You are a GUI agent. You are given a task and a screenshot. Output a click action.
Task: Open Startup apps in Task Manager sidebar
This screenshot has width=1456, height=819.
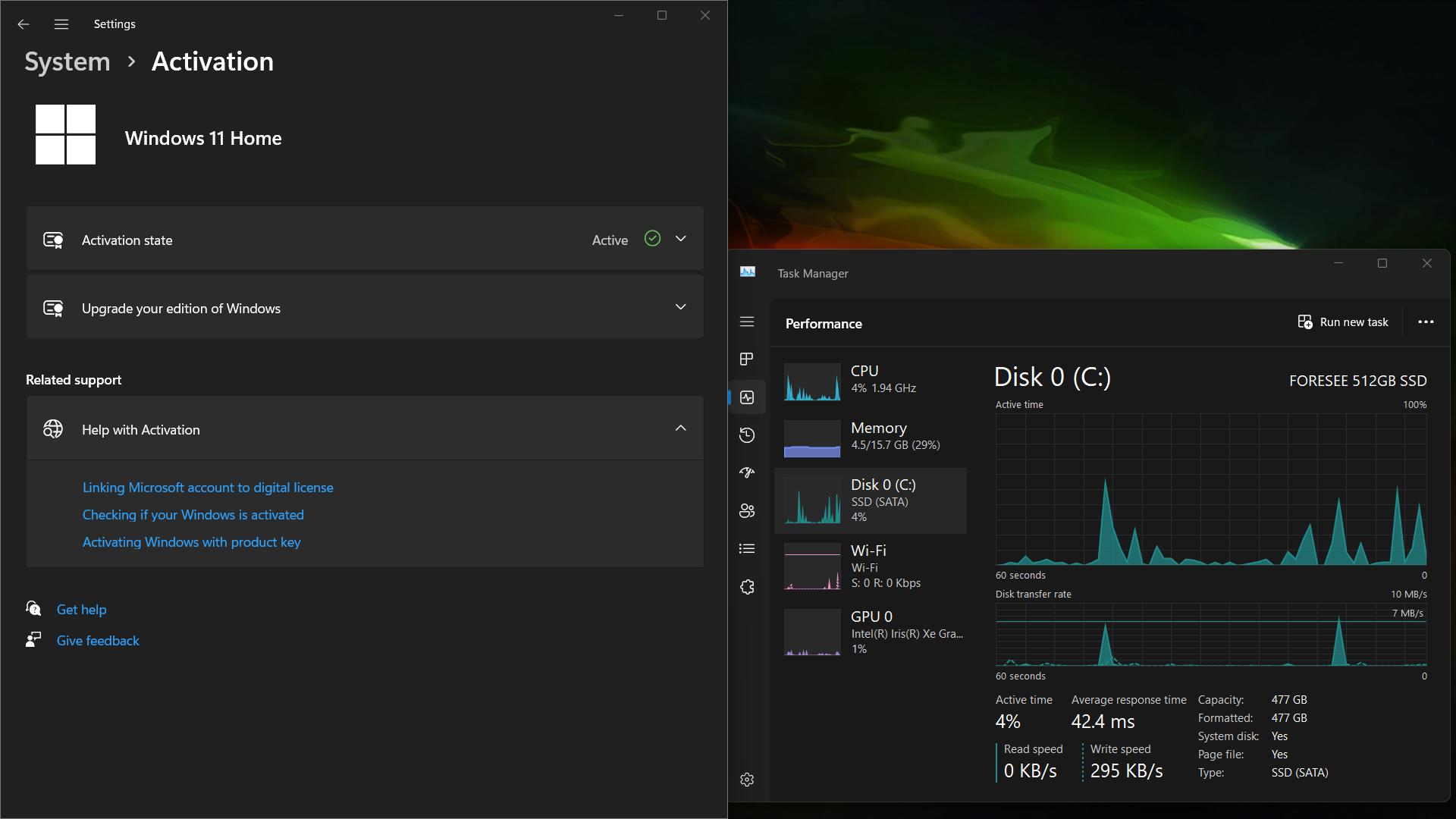(x=747, y=472)
